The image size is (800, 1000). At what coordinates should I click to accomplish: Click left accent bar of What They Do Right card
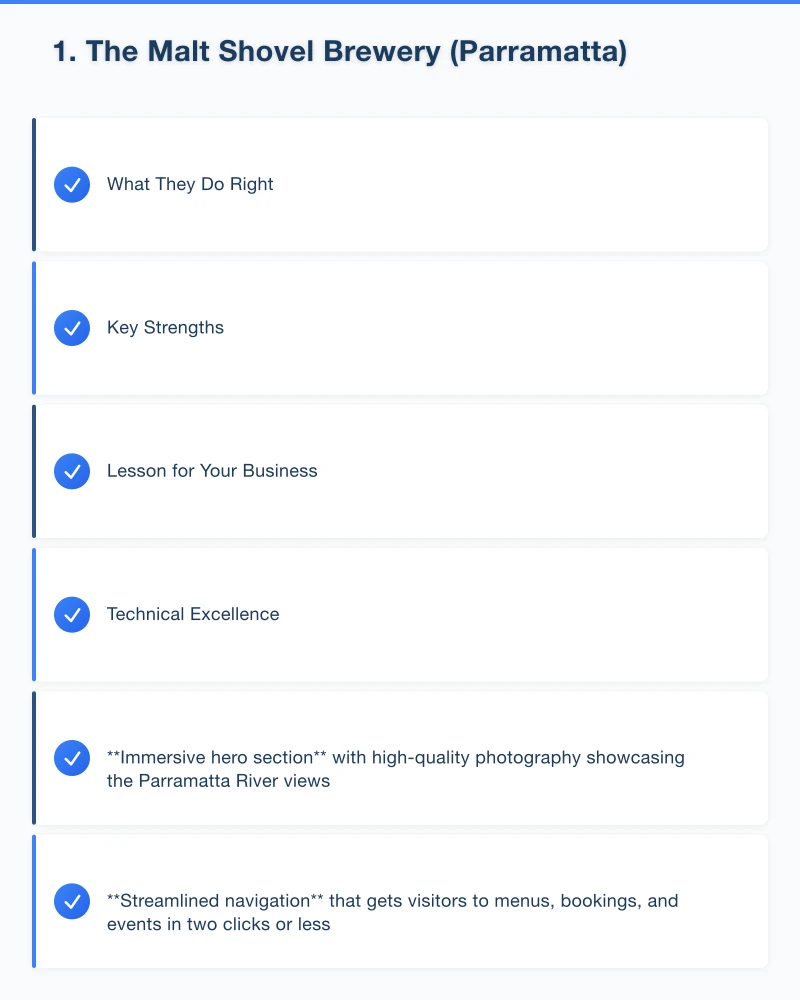(34, 185)
